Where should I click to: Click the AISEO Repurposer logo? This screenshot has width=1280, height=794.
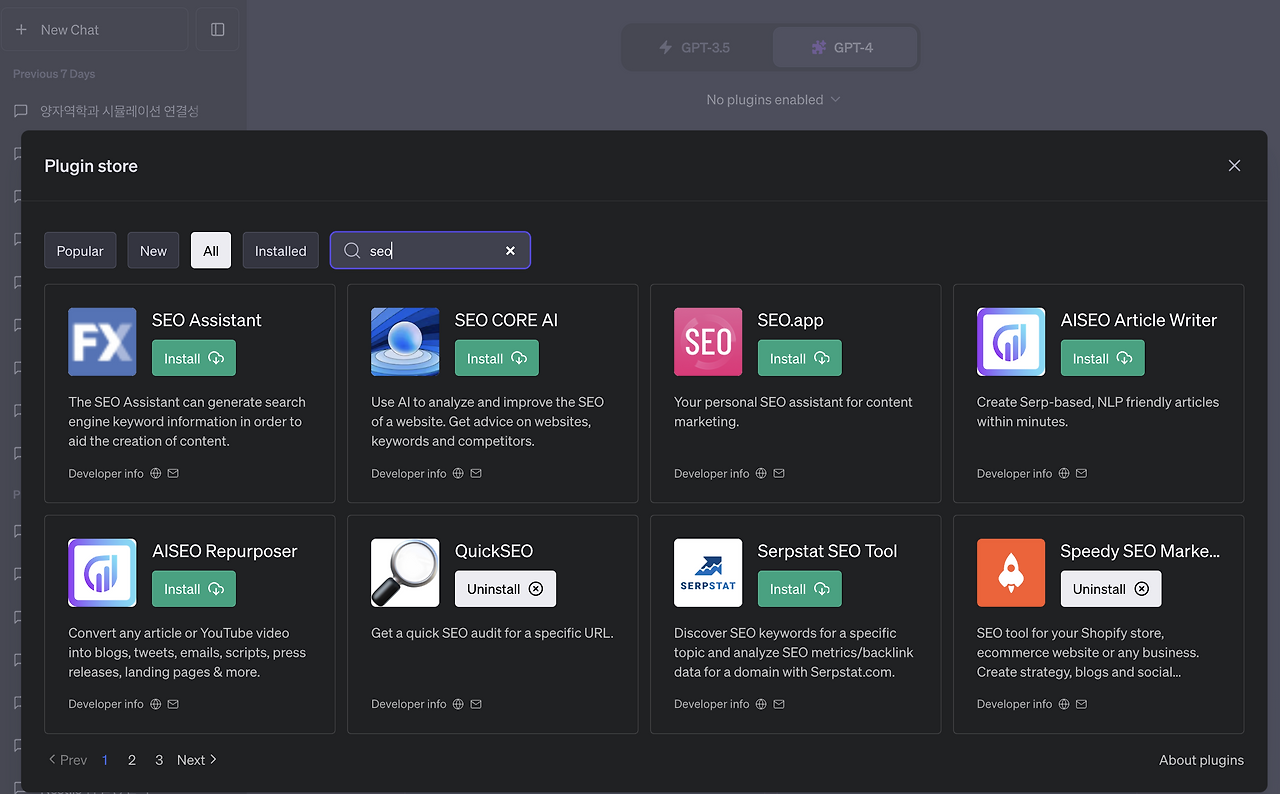tap(102, 573)
